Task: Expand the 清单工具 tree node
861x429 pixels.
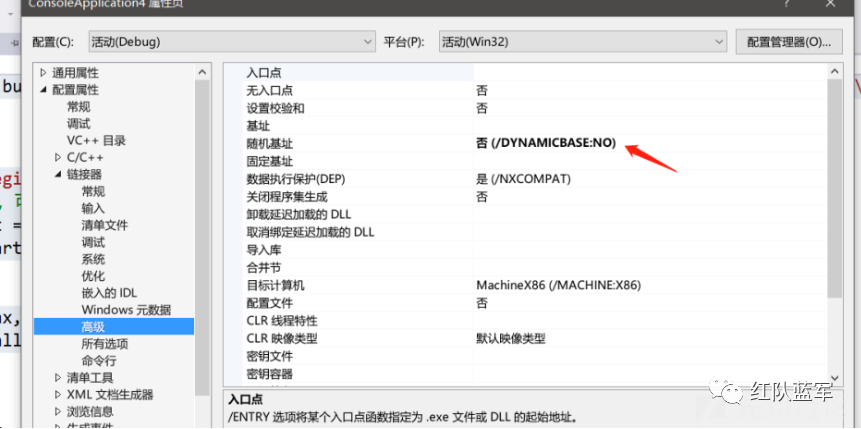Action: [x=58, y=378]
